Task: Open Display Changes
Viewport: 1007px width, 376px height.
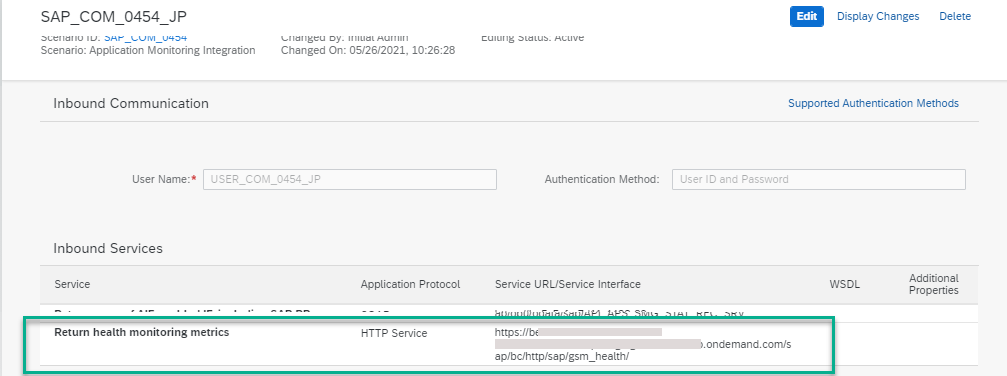Action: tap(878, 16)
